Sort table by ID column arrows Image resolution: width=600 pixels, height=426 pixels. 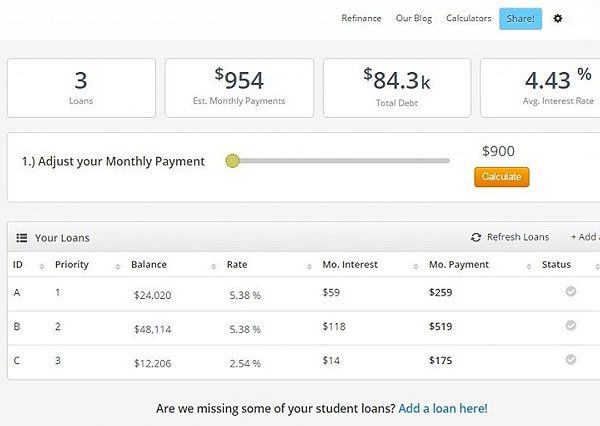point(42,266)
